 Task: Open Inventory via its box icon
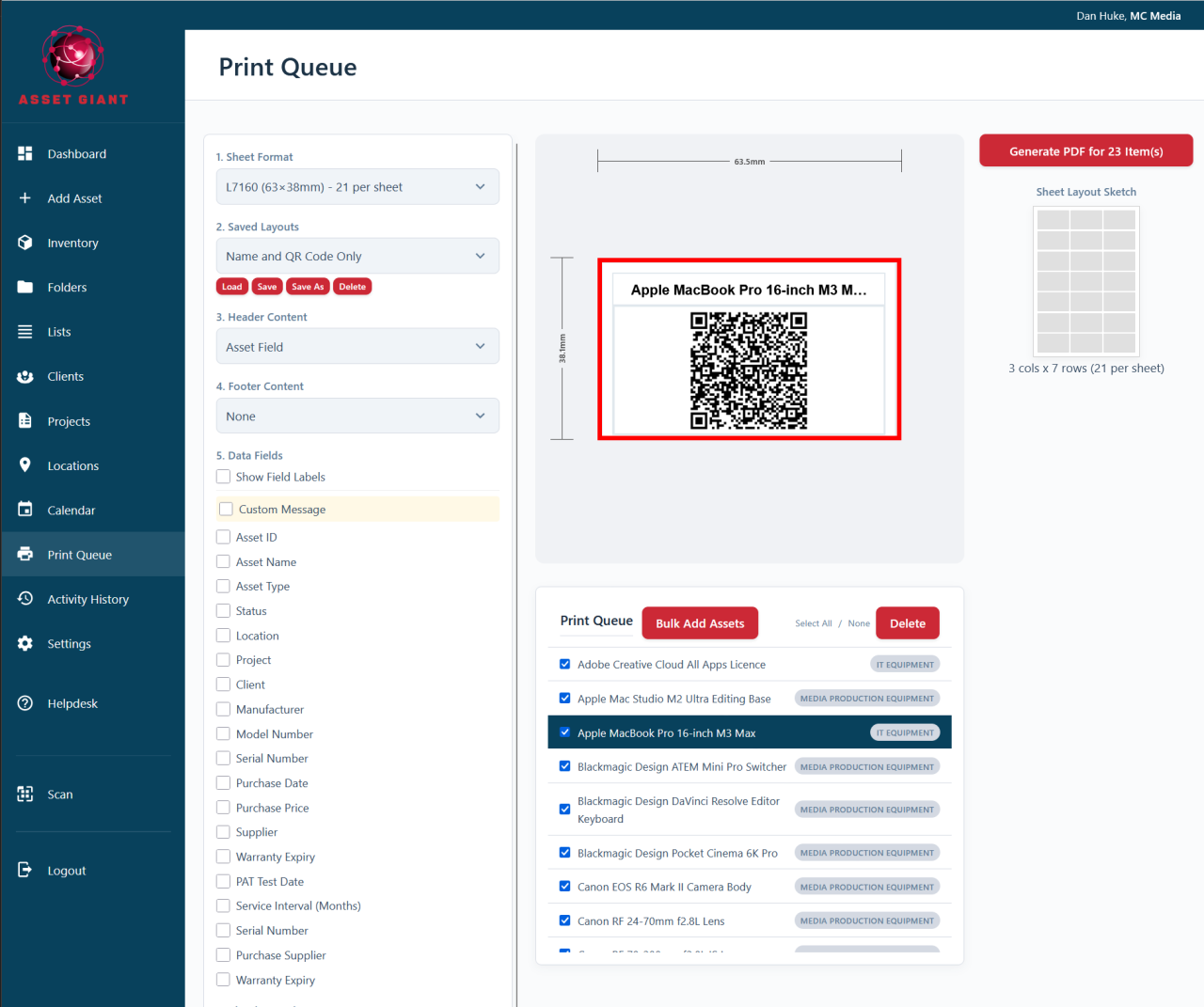[x=25, y=243]
